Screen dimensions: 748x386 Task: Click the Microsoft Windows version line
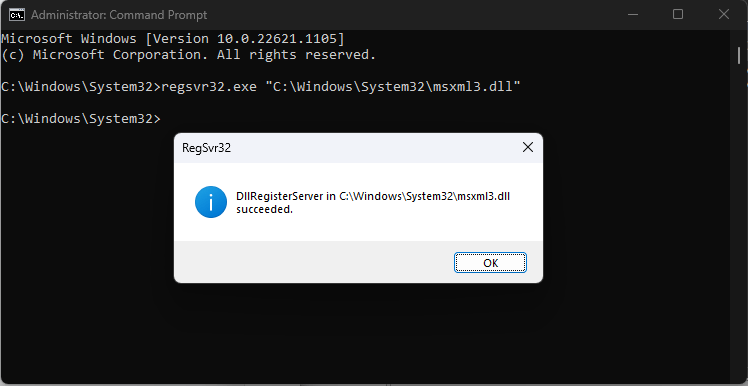pos(173,38)
